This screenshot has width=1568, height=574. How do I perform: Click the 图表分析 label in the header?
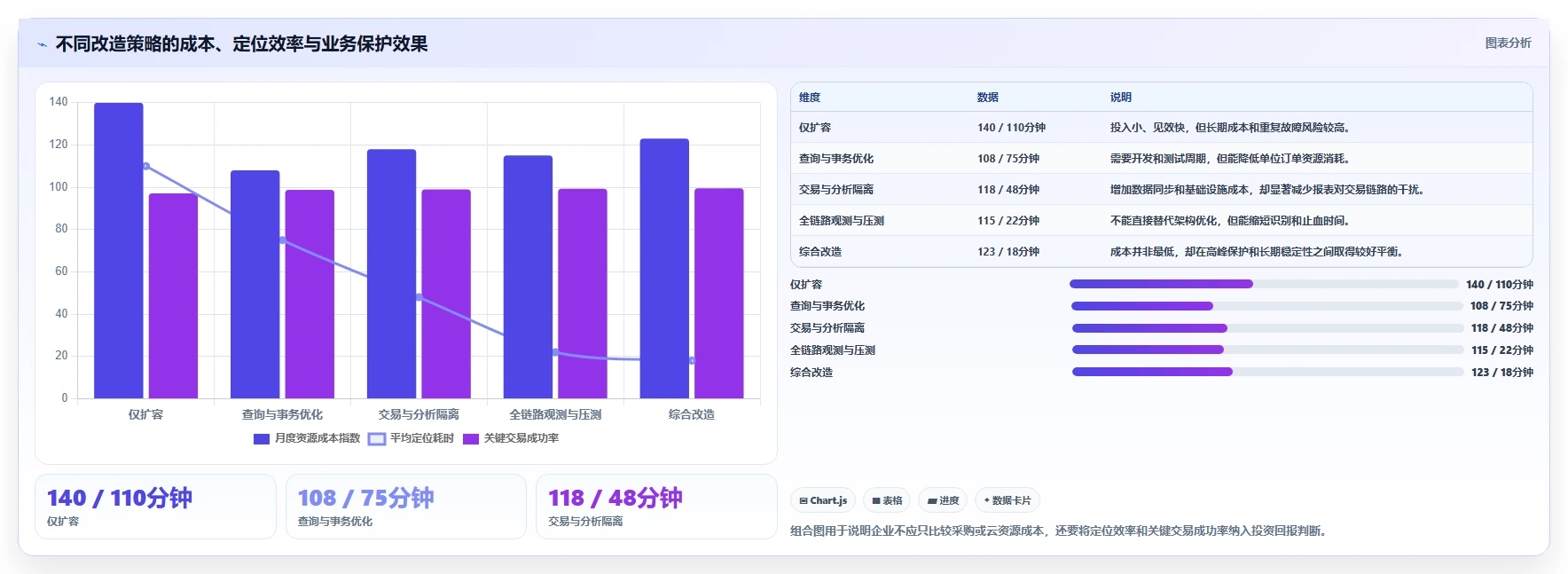coord(1508,43)
